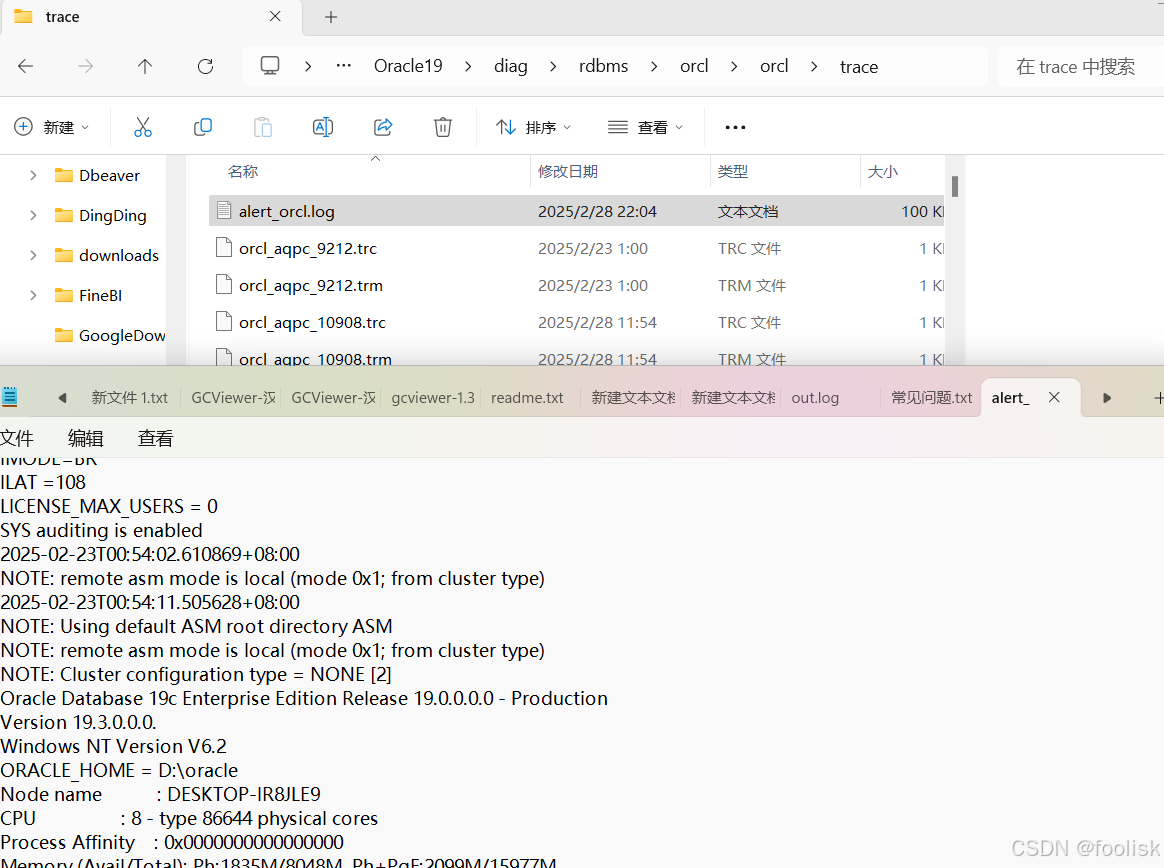Image resolution: width=1164 pixels, height=868 pixels.
Task: Click the Rename icon in toolbar
Action: pos(323,127)
